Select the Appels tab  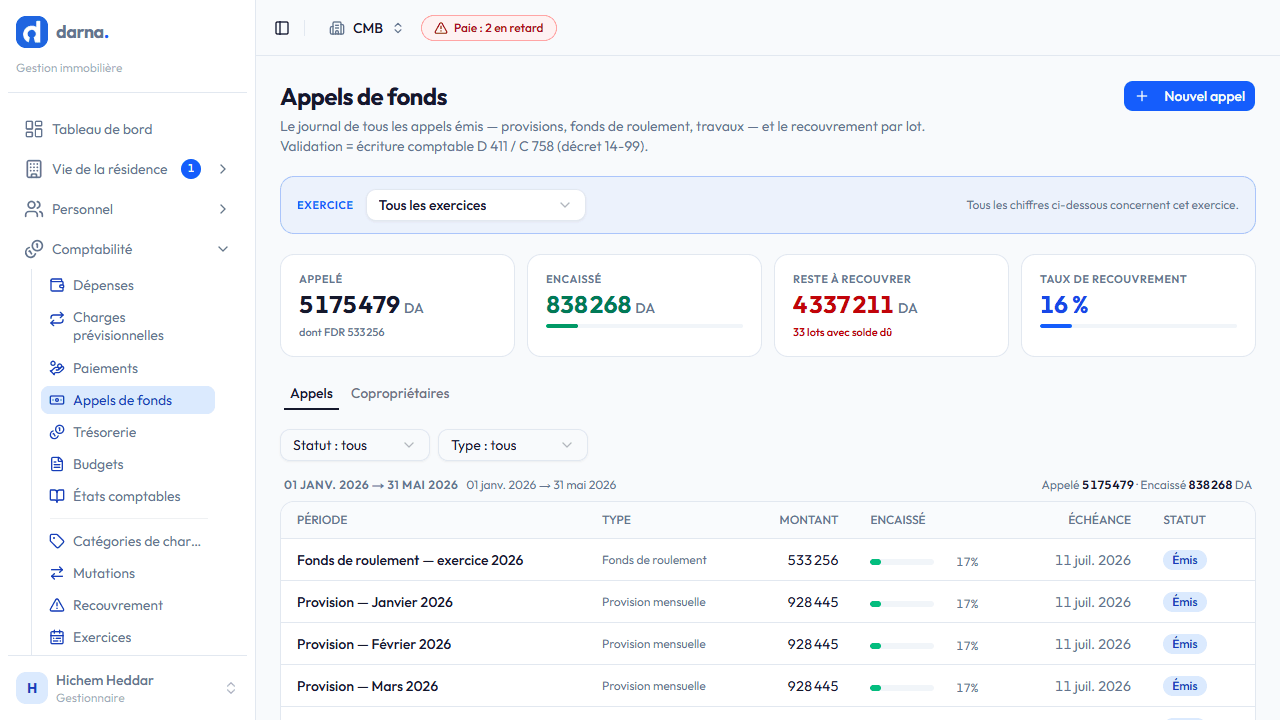tap(311, 394)
